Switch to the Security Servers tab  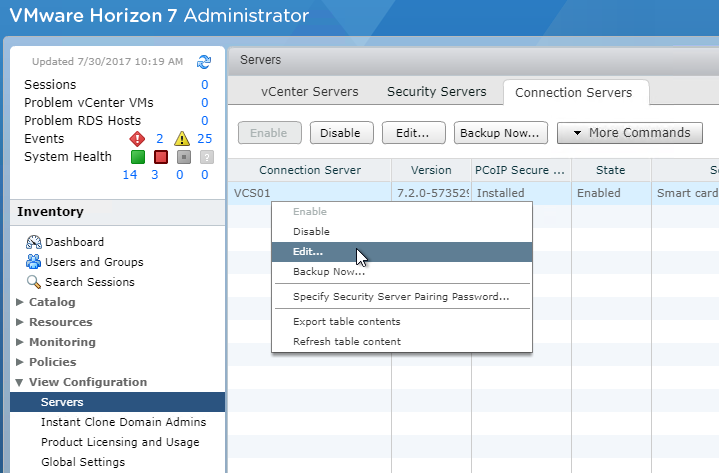[x=437, y=92]
